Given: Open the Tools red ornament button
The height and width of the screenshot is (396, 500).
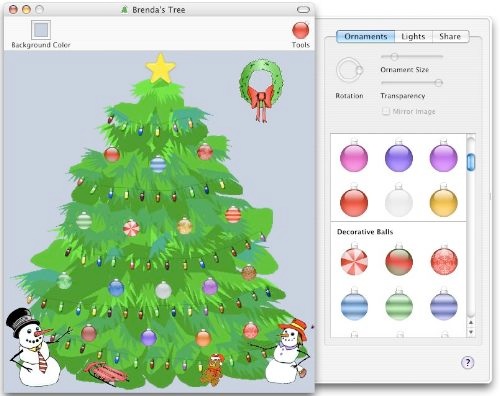Looking at the screenshot, I should 300,30.
